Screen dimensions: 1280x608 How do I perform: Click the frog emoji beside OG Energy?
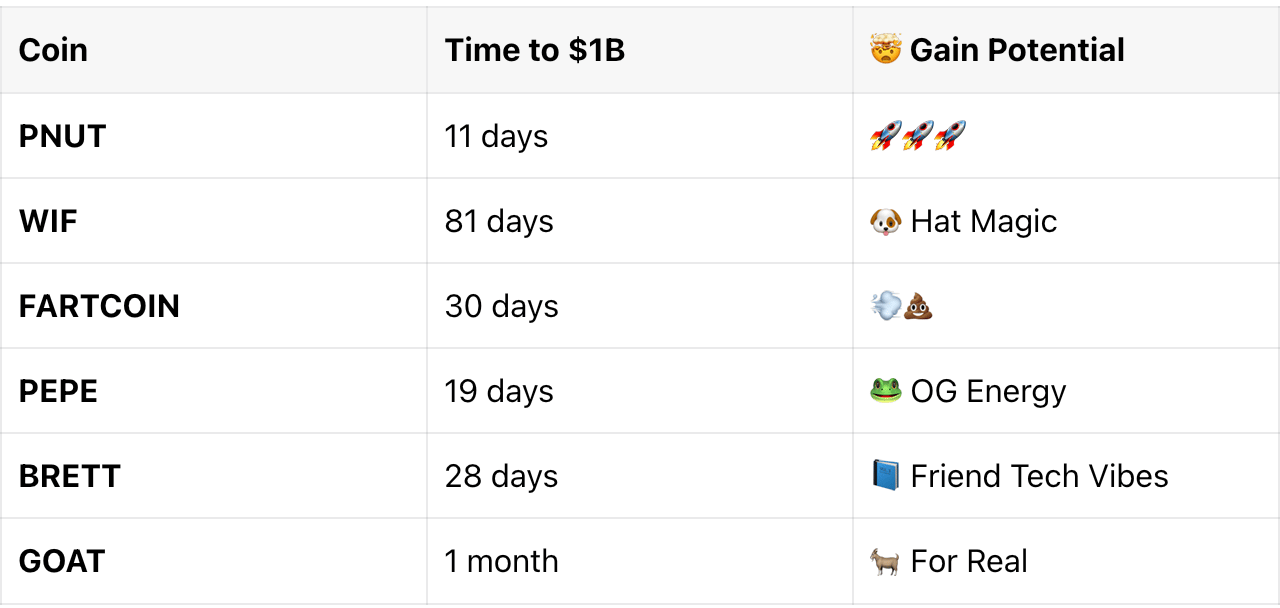pos(885,391)
